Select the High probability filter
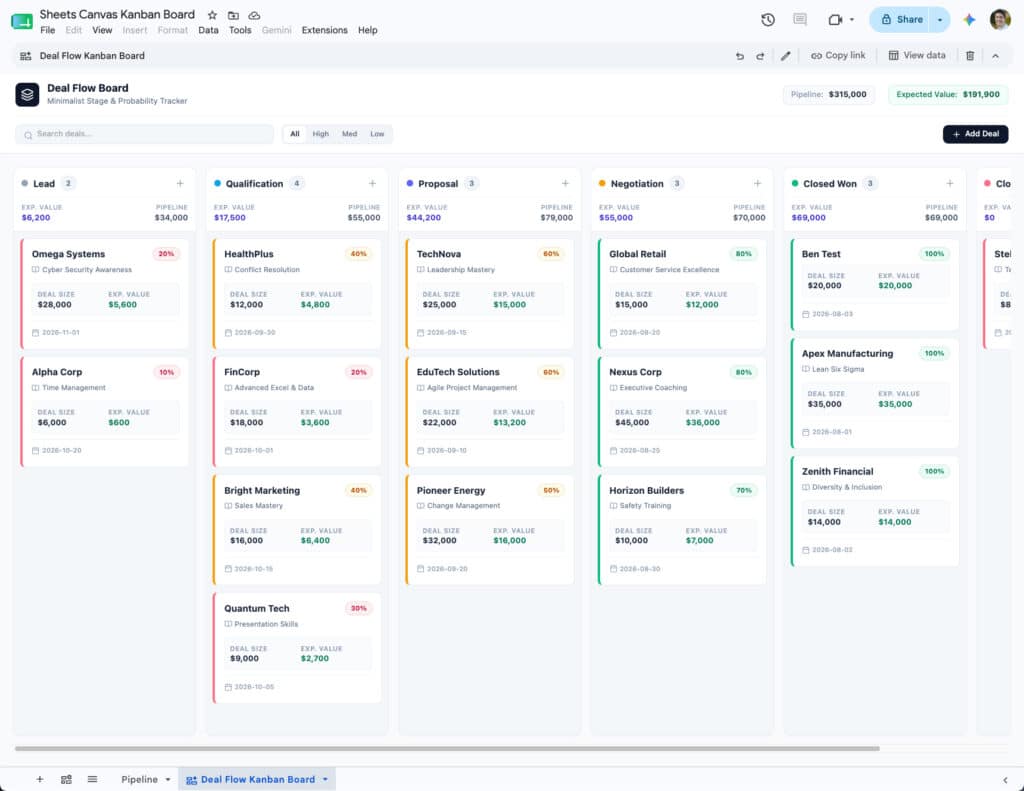 321,134
